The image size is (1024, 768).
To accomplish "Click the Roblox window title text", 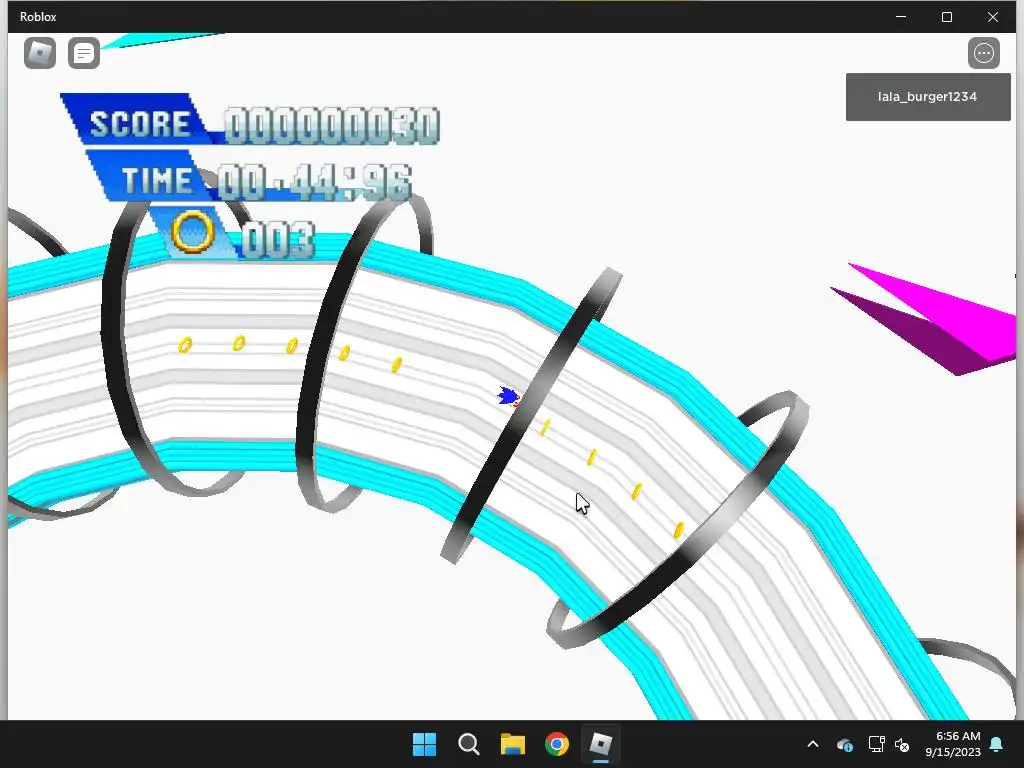I will pos(38,17).
